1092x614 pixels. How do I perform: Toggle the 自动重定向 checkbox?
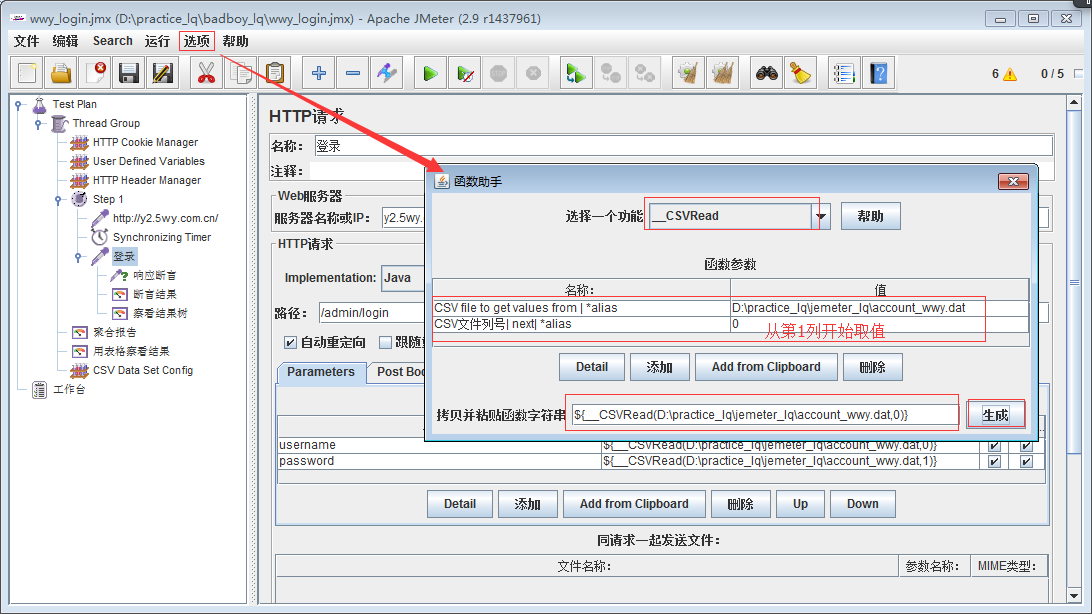(x=290, y=343)
